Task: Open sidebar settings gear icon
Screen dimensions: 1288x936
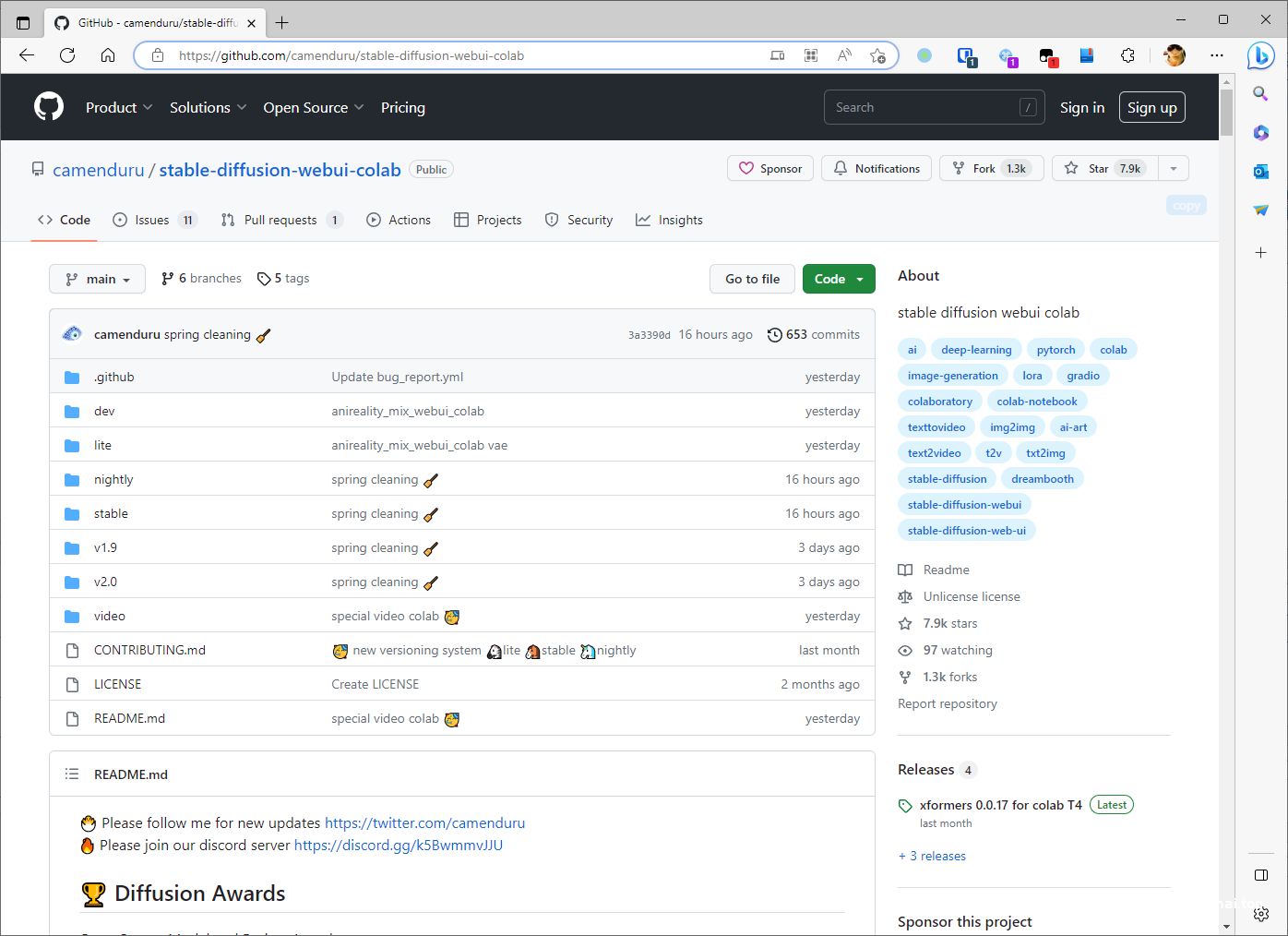Action: [1261, 914]
